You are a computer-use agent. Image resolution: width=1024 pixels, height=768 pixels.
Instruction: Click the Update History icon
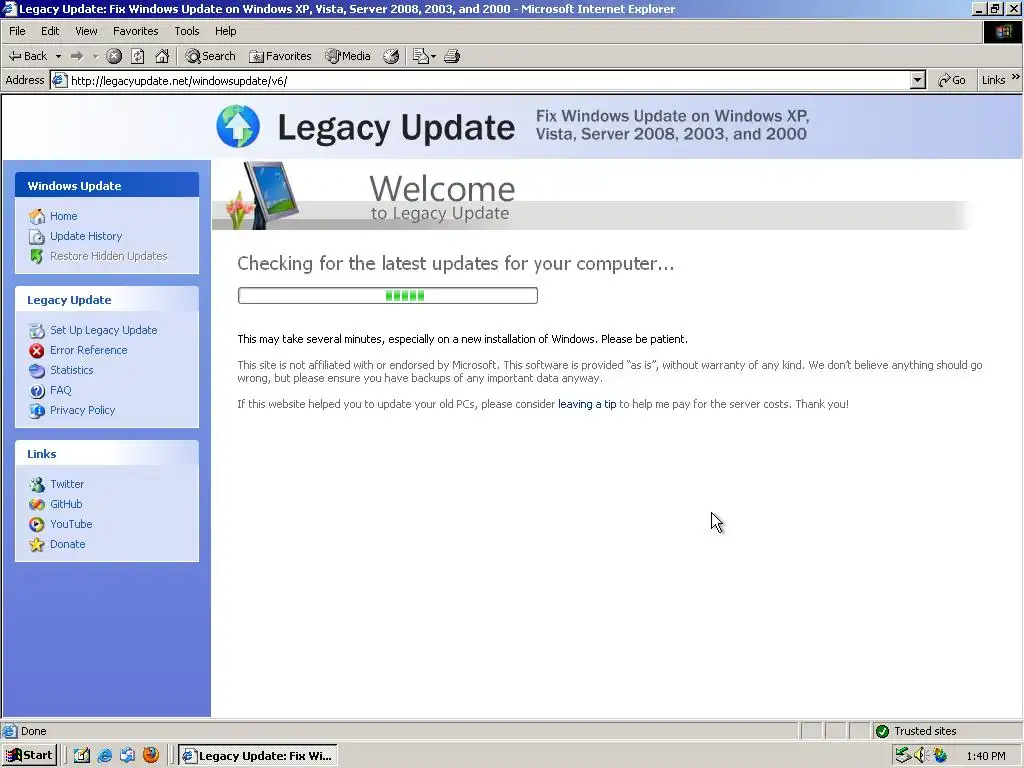coord(37,236)
